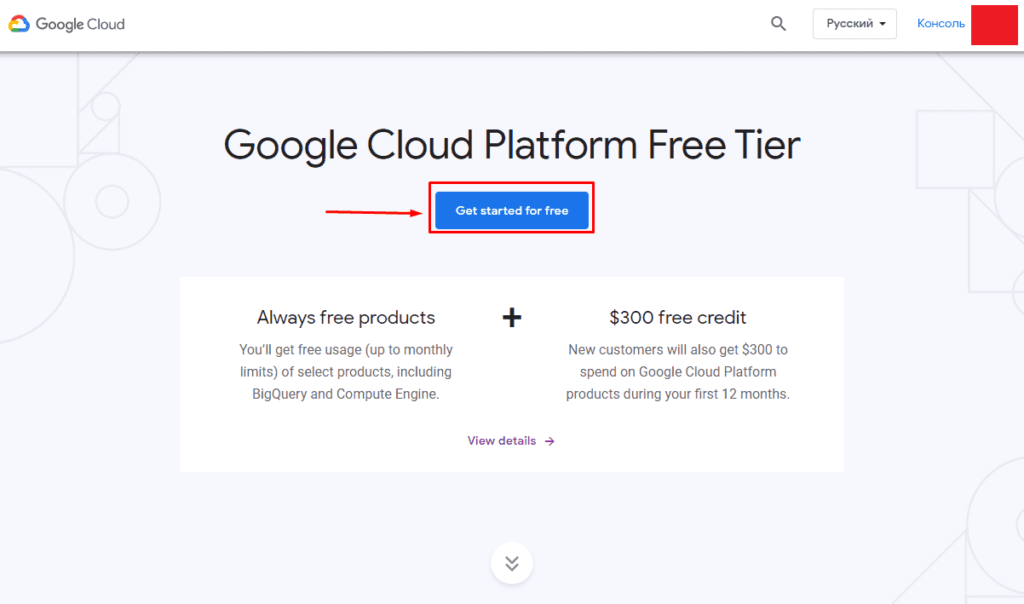Open the View details link

coord(502,441)
